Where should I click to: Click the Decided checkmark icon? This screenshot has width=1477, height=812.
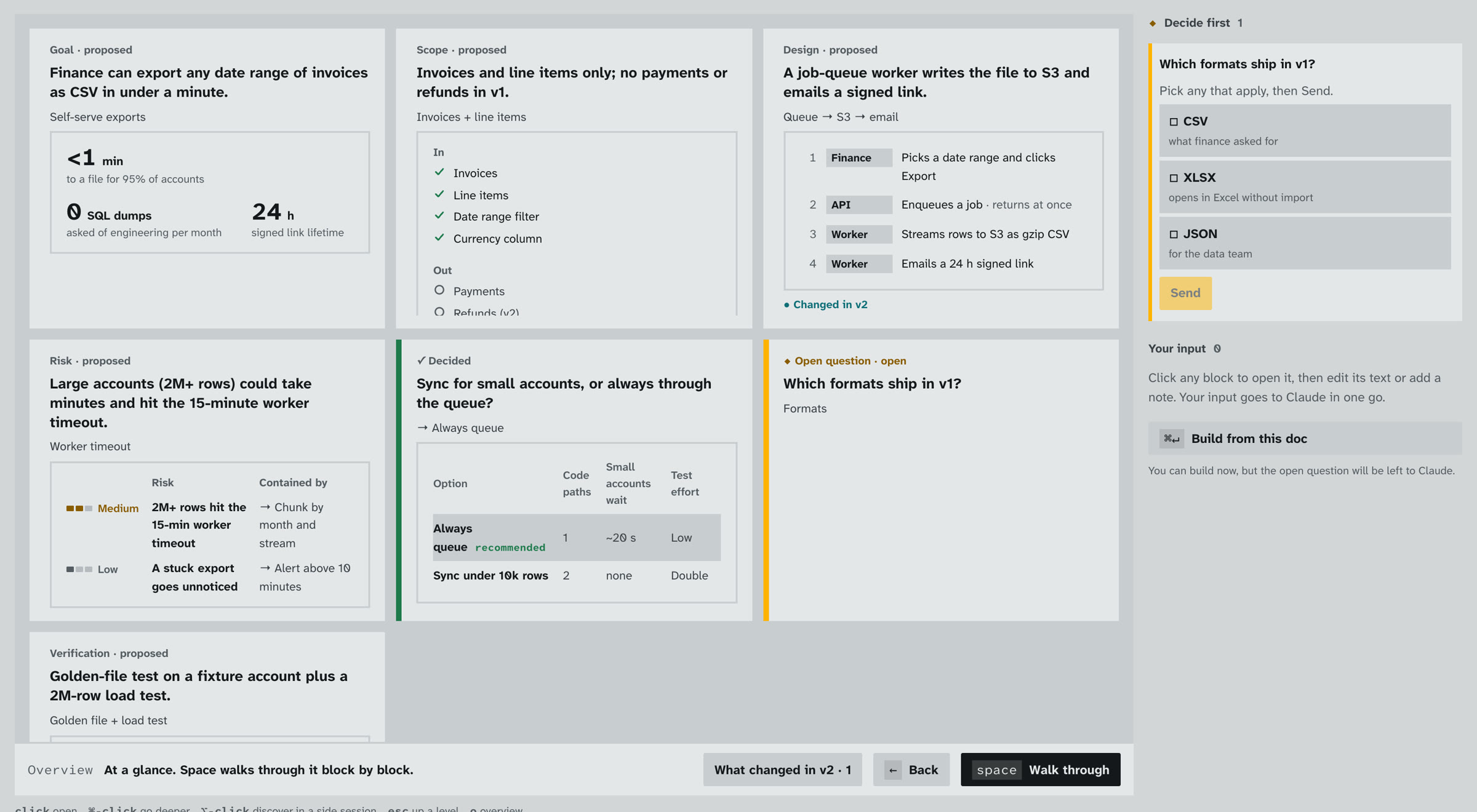click(421, 360)
